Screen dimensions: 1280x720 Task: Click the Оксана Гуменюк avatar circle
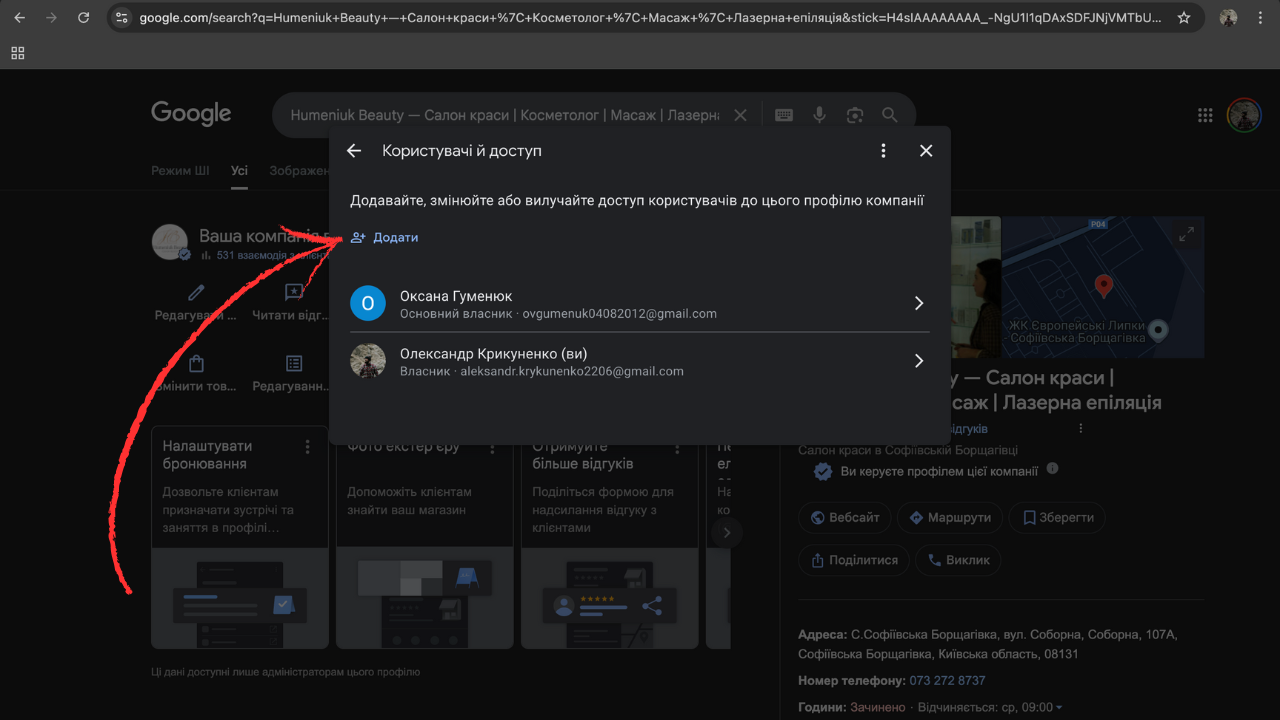[368, 303]
